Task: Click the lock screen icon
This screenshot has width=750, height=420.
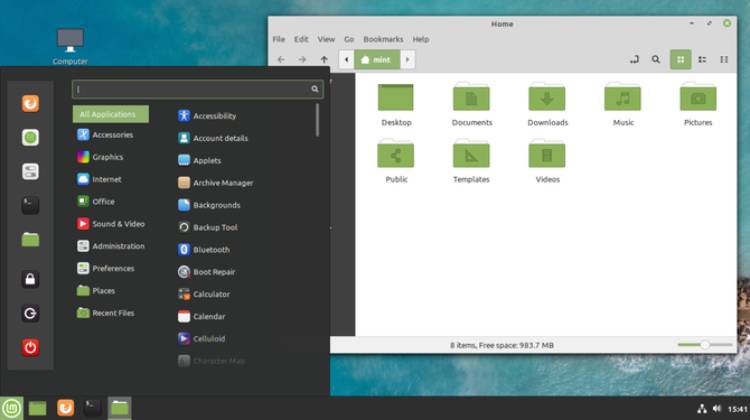Action: [30, 279]
